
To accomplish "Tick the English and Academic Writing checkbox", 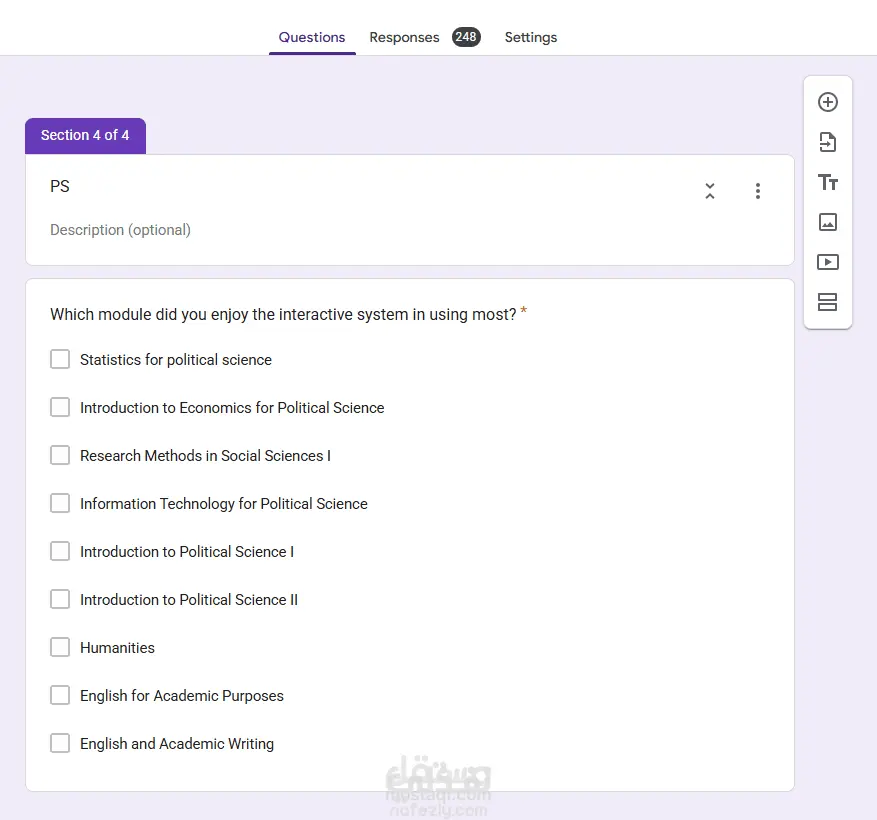I will point(60,743).
